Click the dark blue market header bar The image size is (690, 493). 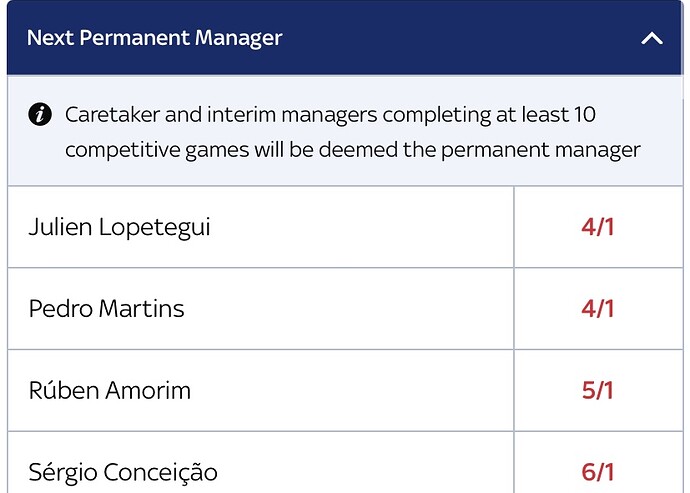tap(345, 37)
